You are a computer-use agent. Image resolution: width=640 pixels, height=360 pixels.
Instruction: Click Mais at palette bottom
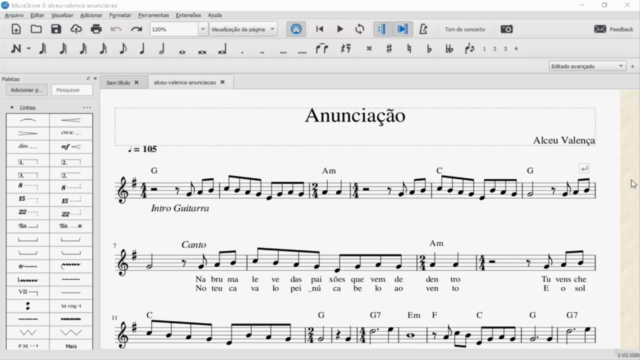click(x=71, y=346)
